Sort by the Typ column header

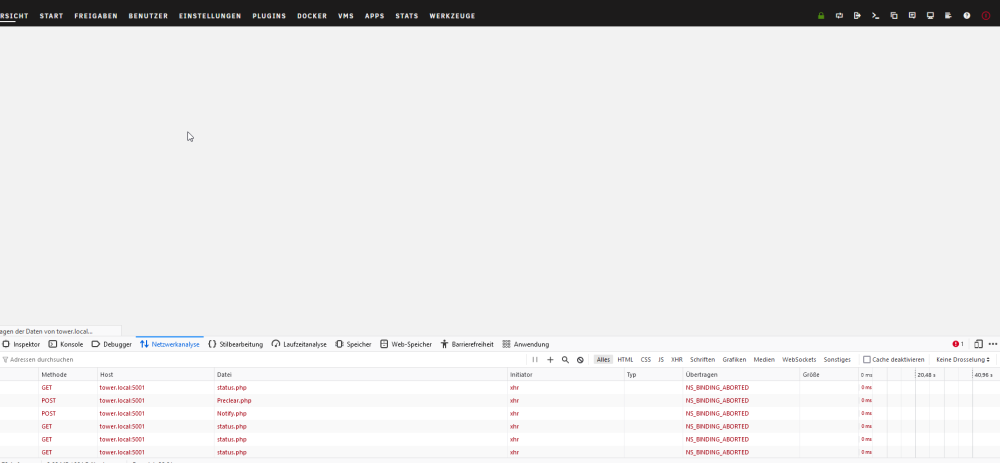click(653, 374)
